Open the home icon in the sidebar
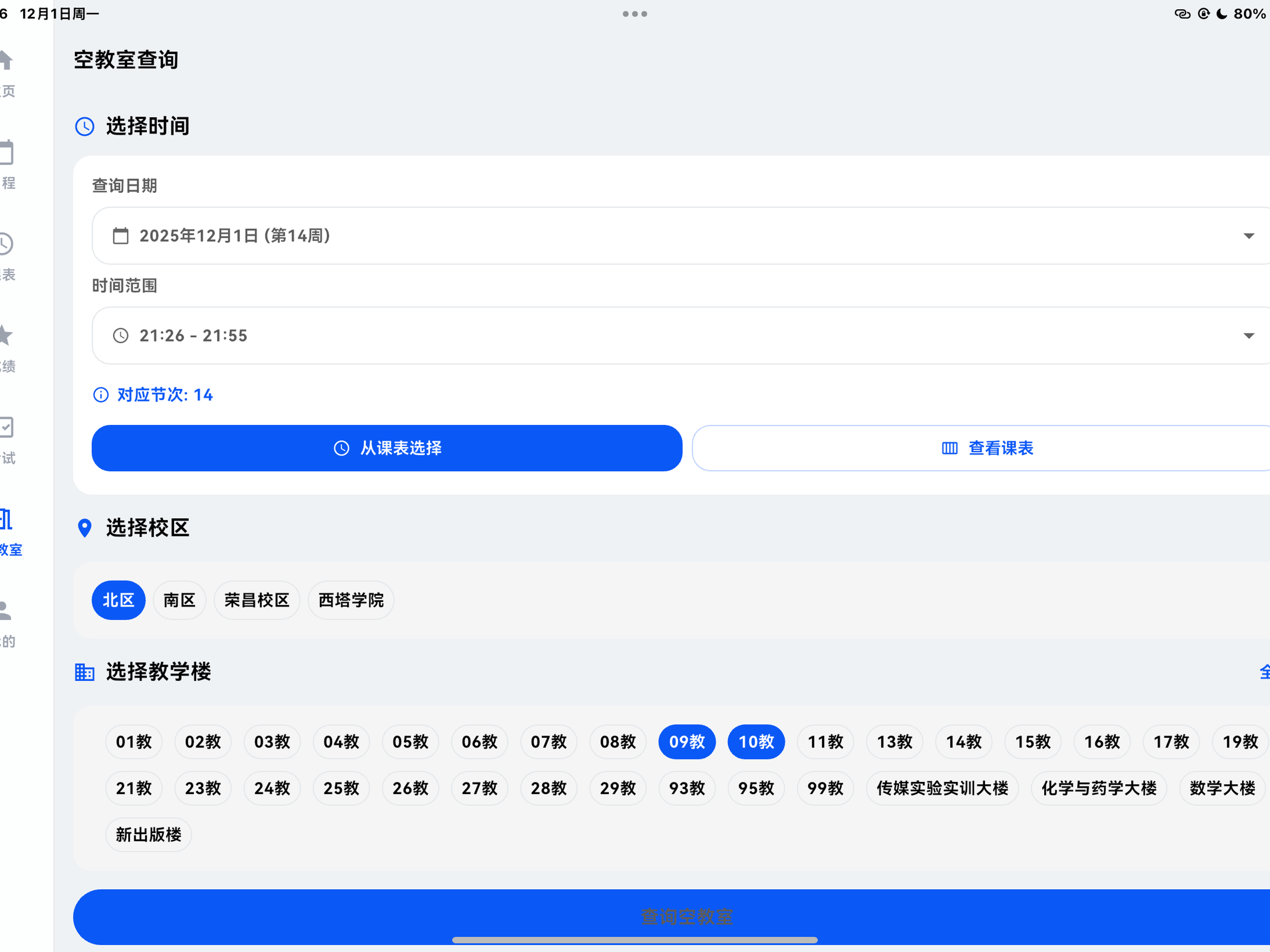 [x=6, y=60]
